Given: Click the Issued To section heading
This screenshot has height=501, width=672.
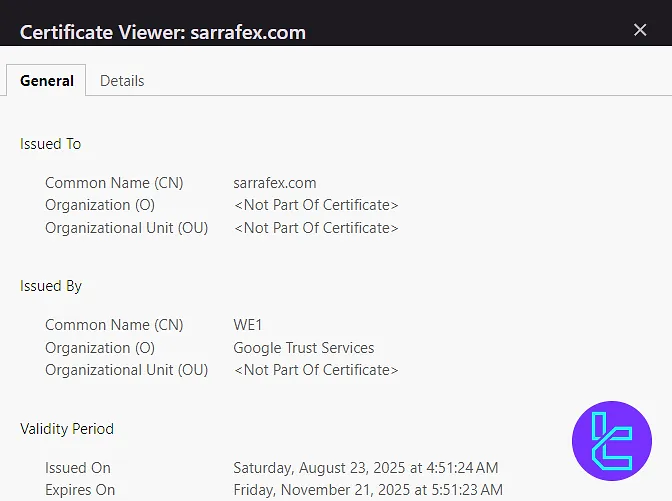Looking at the screenshot, I should click(x=51, y=144).
